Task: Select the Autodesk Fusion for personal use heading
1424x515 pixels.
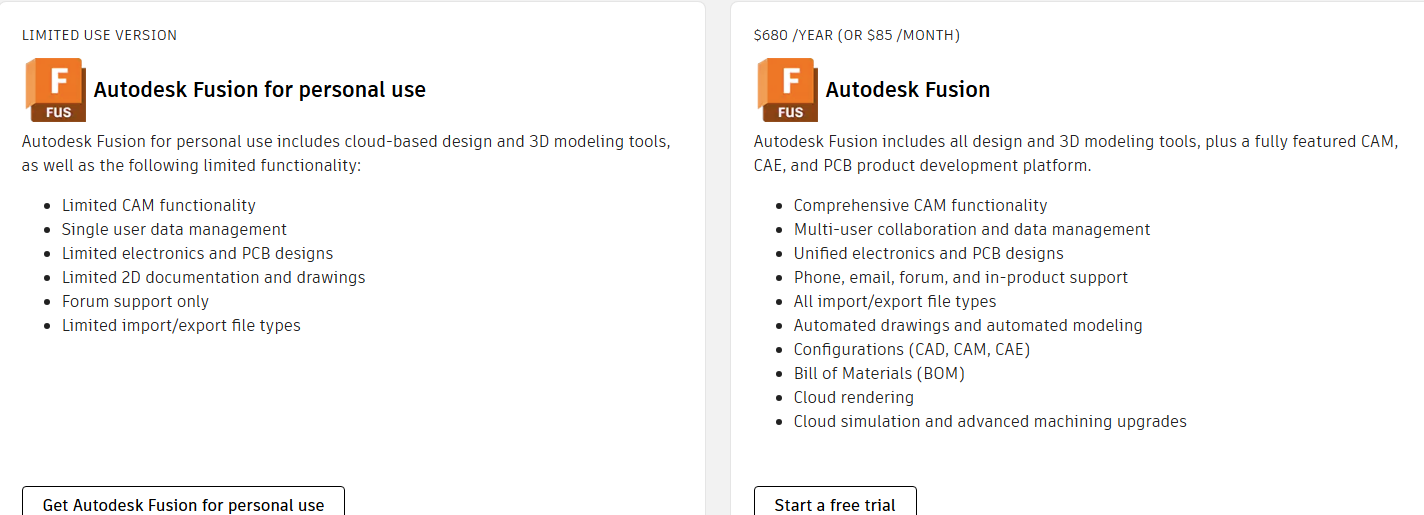Action: [x=260, y=90]
